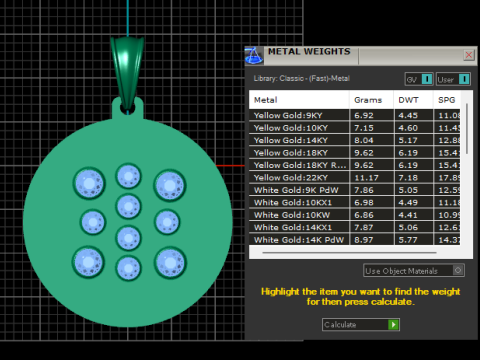480x360 pixels.
Task: Select the pendant bail in the viewport
Action: 127,72
